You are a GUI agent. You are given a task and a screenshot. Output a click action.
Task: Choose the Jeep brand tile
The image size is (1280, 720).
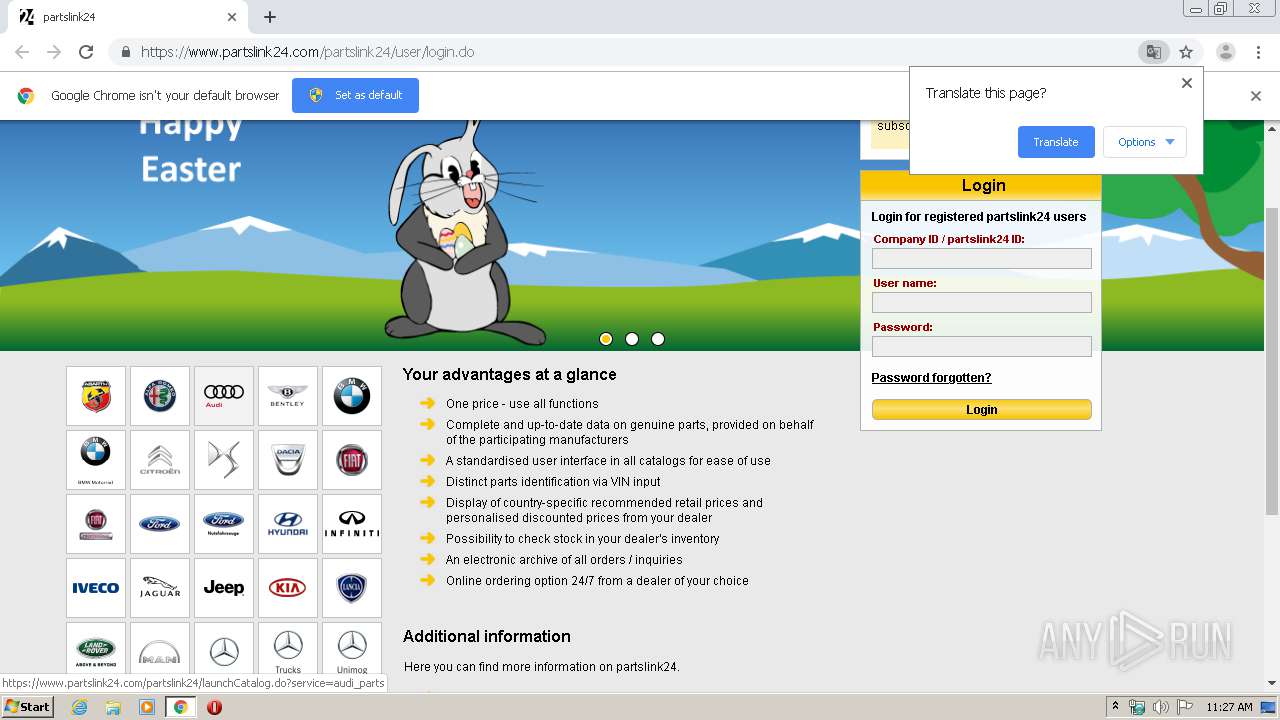224,588
